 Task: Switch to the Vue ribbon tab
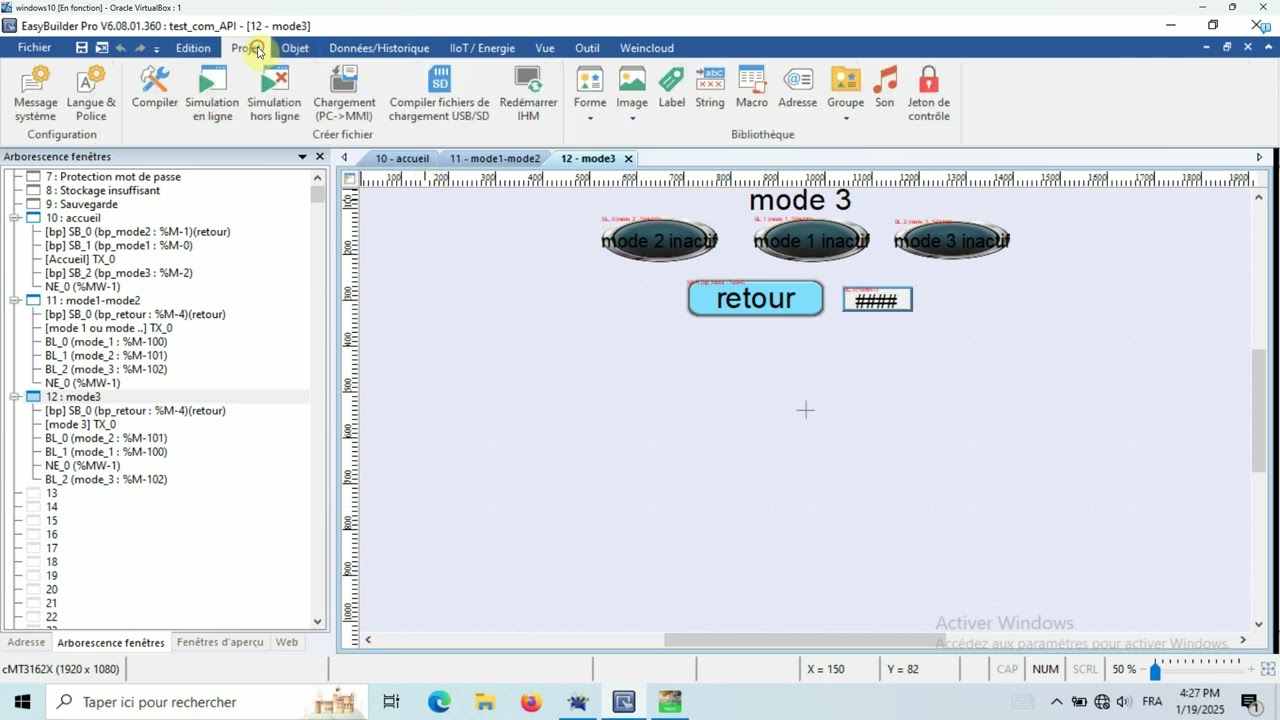point(545,48)
